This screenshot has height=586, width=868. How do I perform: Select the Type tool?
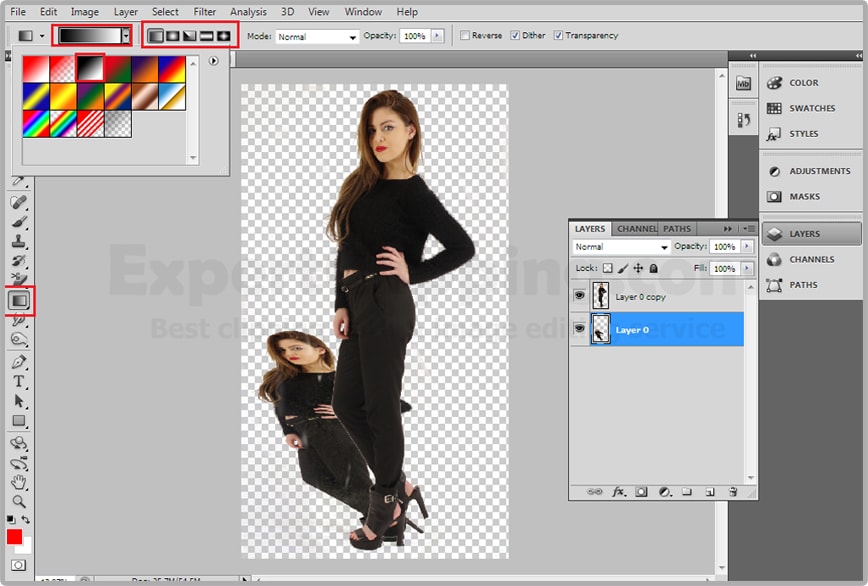tap(19, 381)
